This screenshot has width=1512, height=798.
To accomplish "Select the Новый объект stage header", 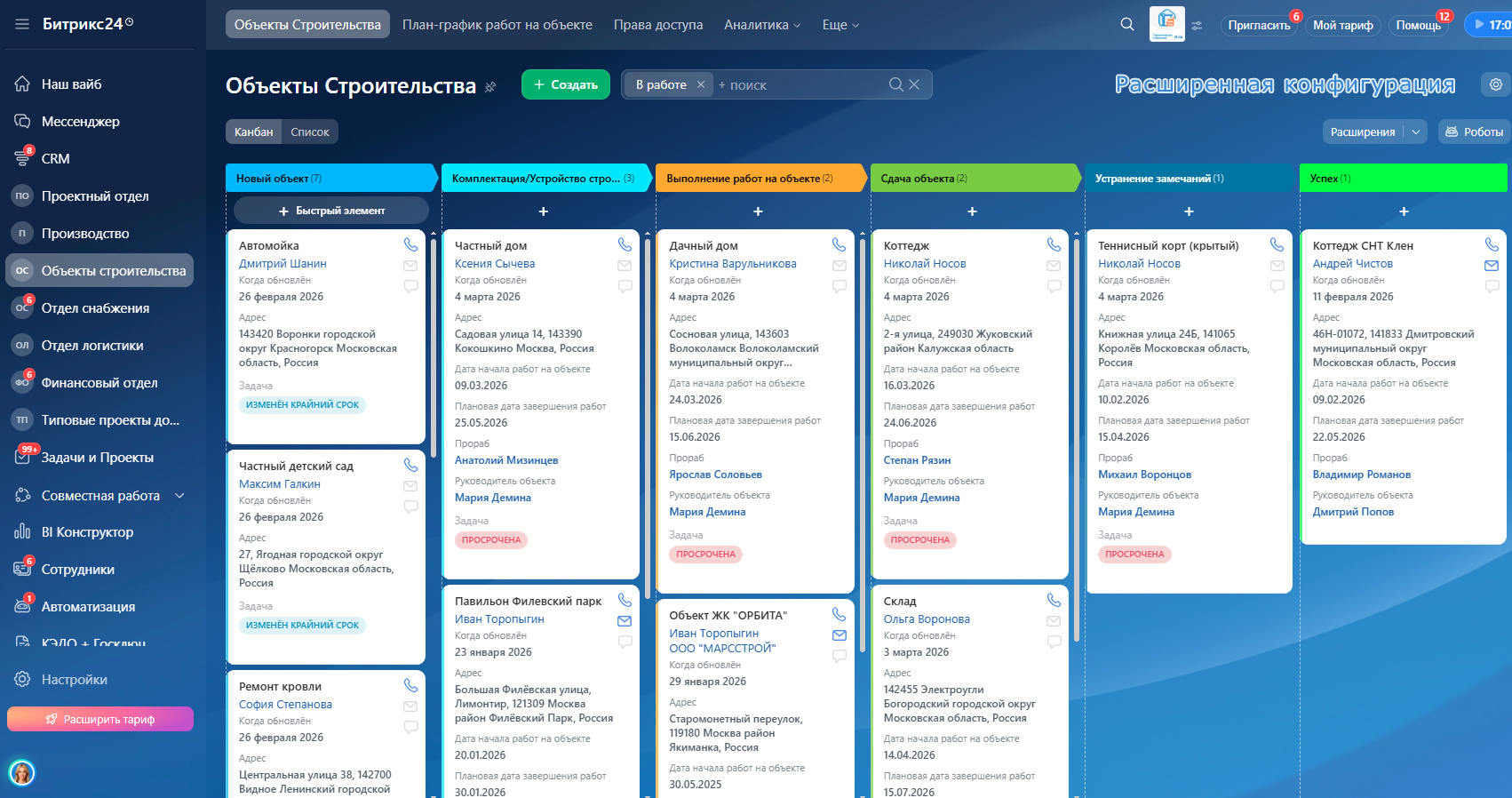I will (x=332, y=178).
